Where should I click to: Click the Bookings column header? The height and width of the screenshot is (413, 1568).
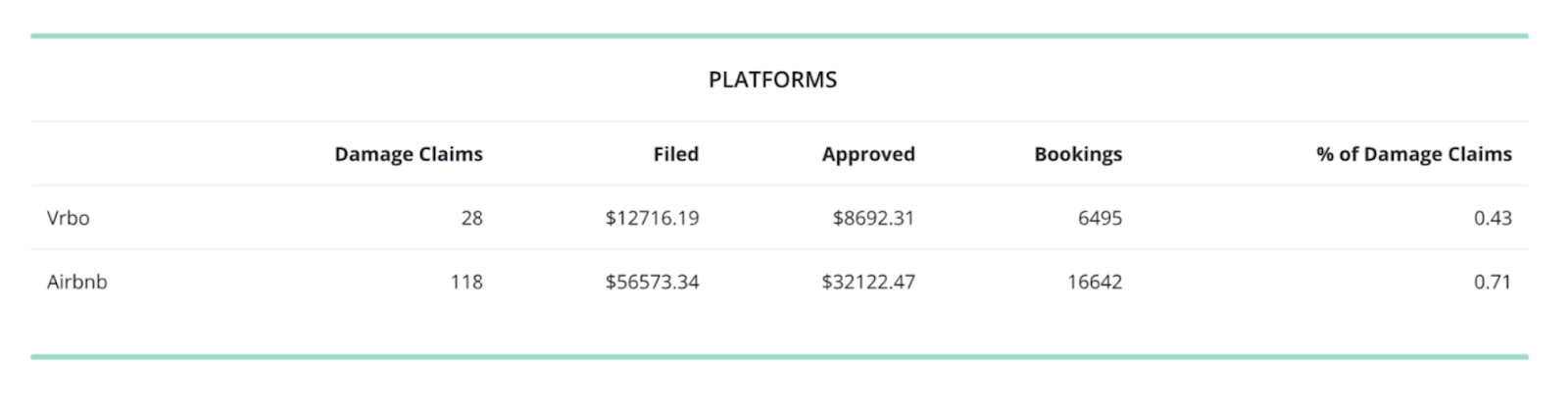pos(1077,154)
